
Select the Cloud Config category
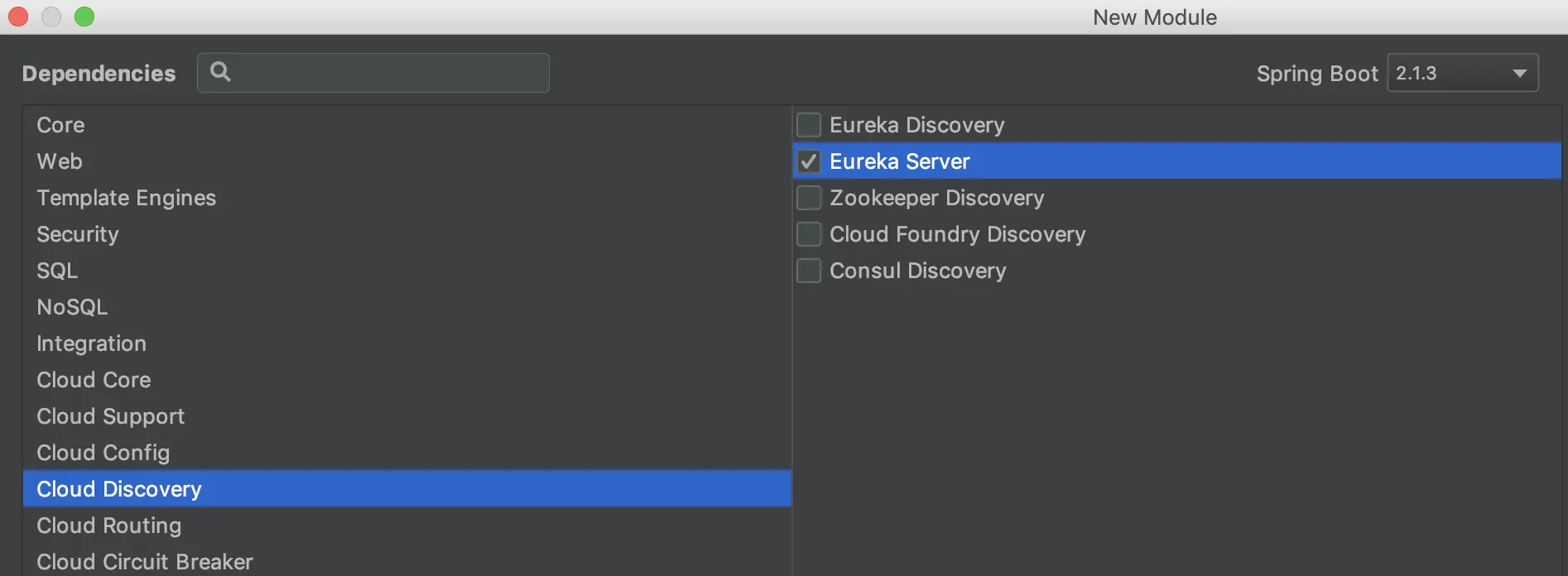[x=103, y=453]
